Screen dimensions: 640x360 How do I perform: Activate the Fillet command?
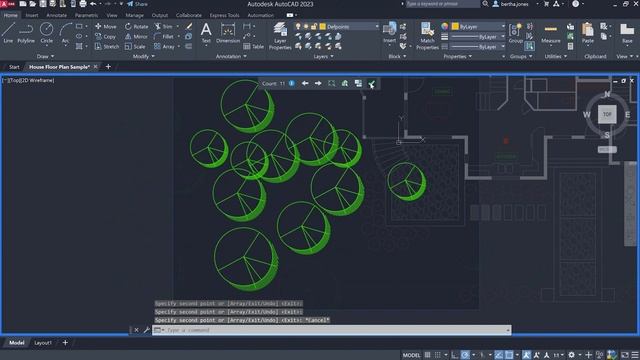pyautogui.click(x=164, y=36)
